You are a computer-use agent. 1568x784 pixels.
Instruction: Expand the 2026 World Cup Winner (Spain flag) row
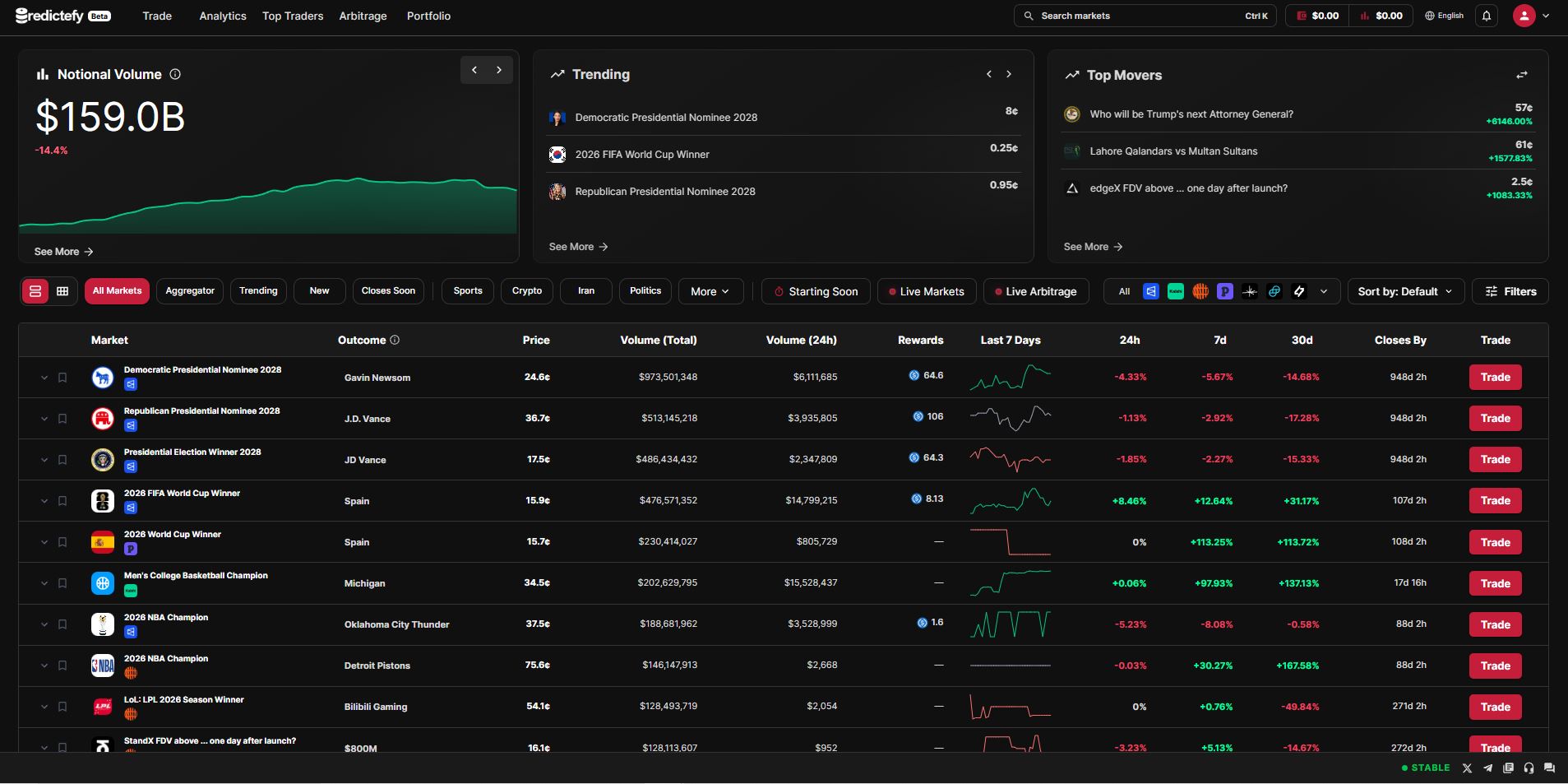pyautogui.click(x=44, y=542)
